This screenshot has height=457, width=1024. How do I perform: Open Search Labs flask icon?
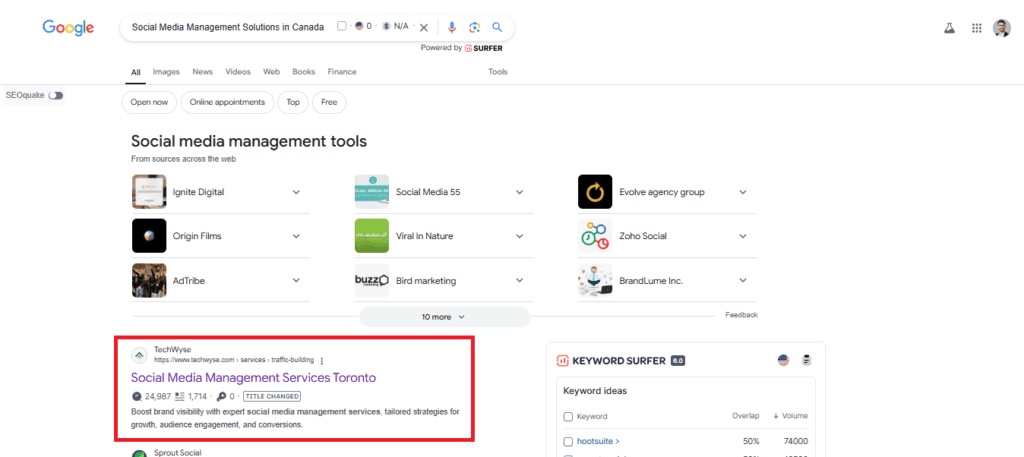pos(949,28)
